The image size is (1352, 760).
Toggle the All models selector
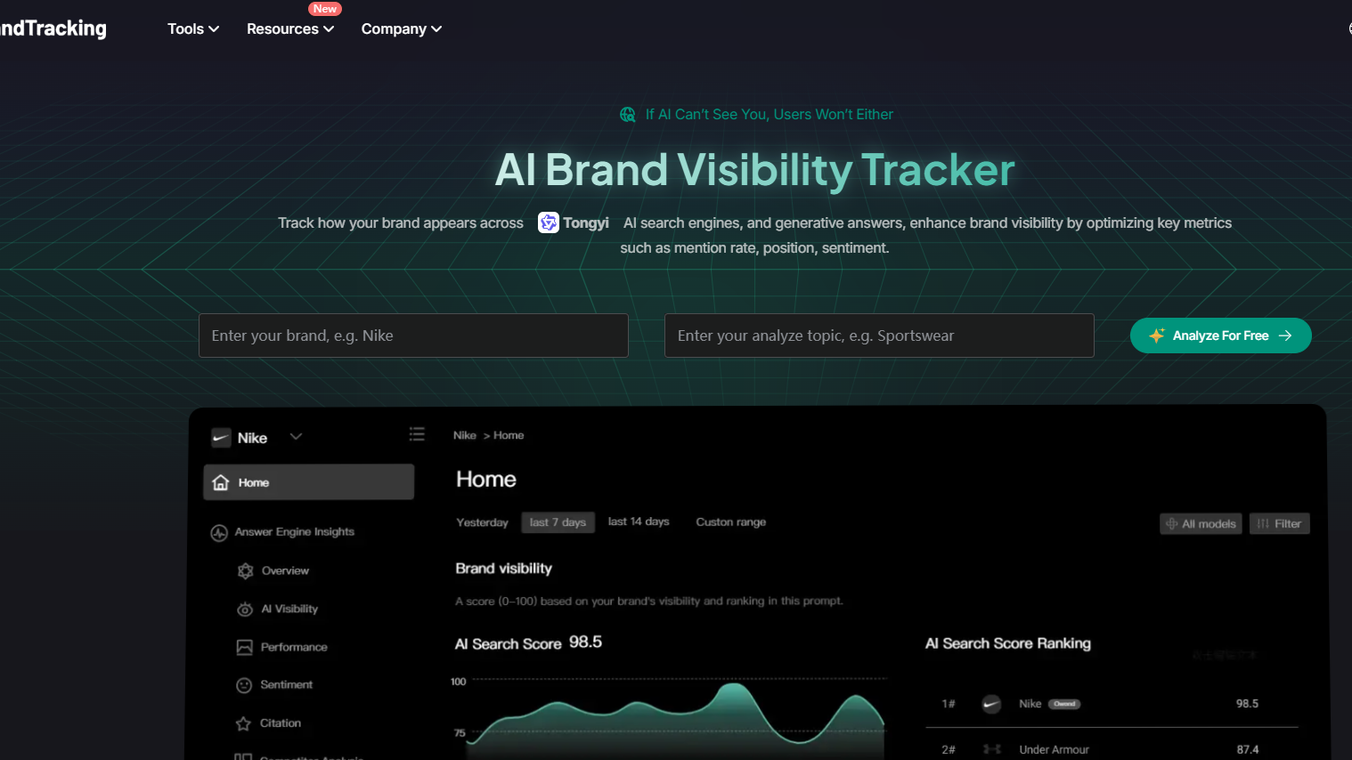tap(1200, 523)
